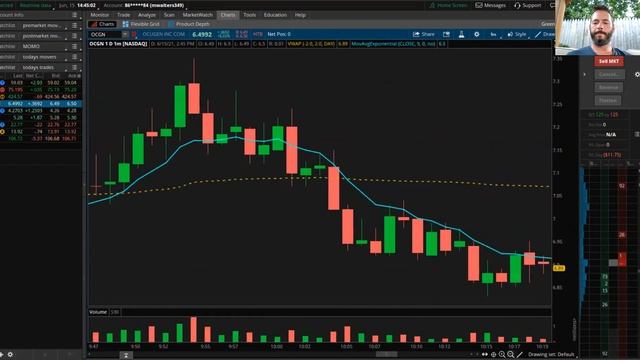Open the todays trades watchlist menu icon
Screen dimensions: 640x360
pyautogui.click(x=74, y=67)
